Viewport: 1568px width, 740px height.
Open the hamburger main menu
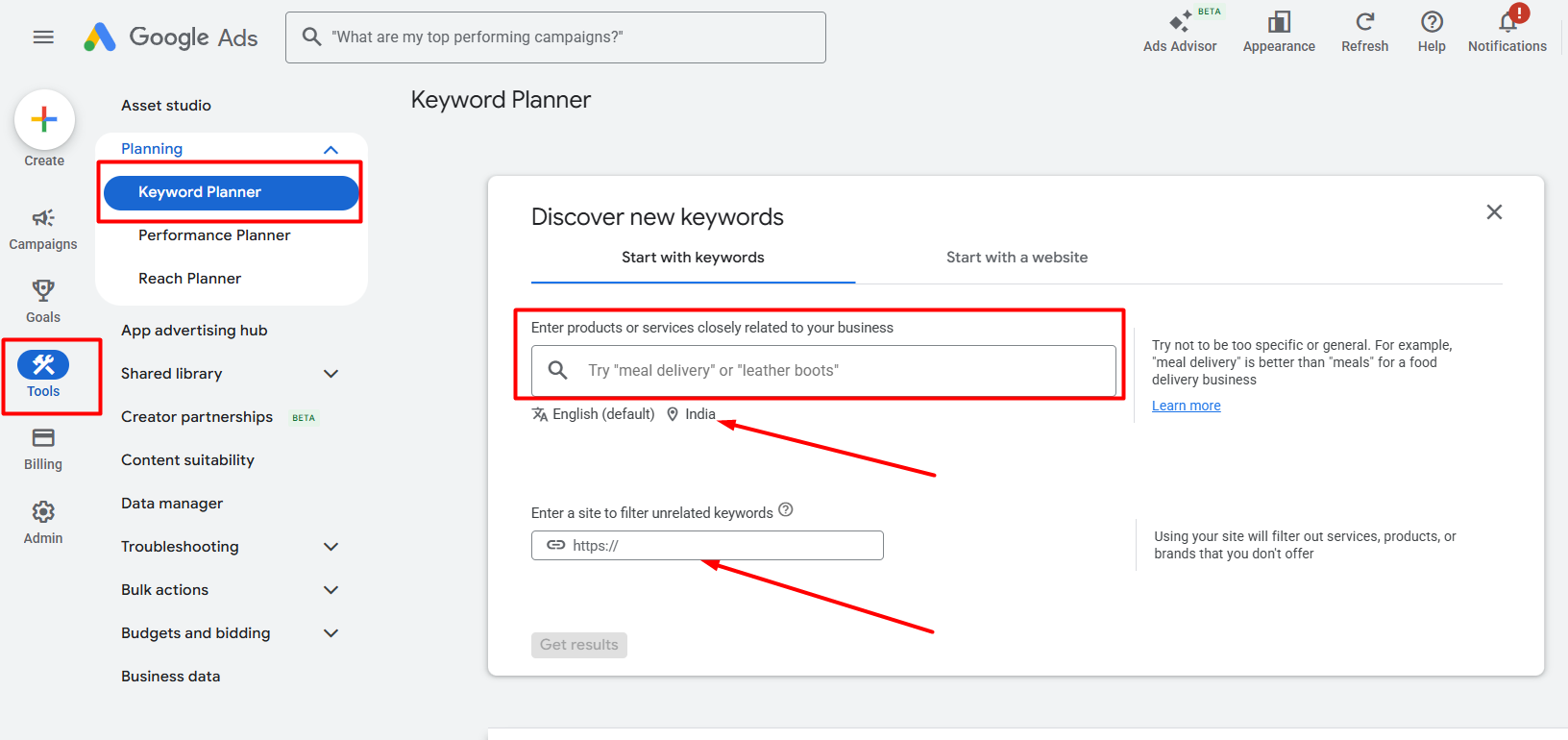(x=43, y=37)
